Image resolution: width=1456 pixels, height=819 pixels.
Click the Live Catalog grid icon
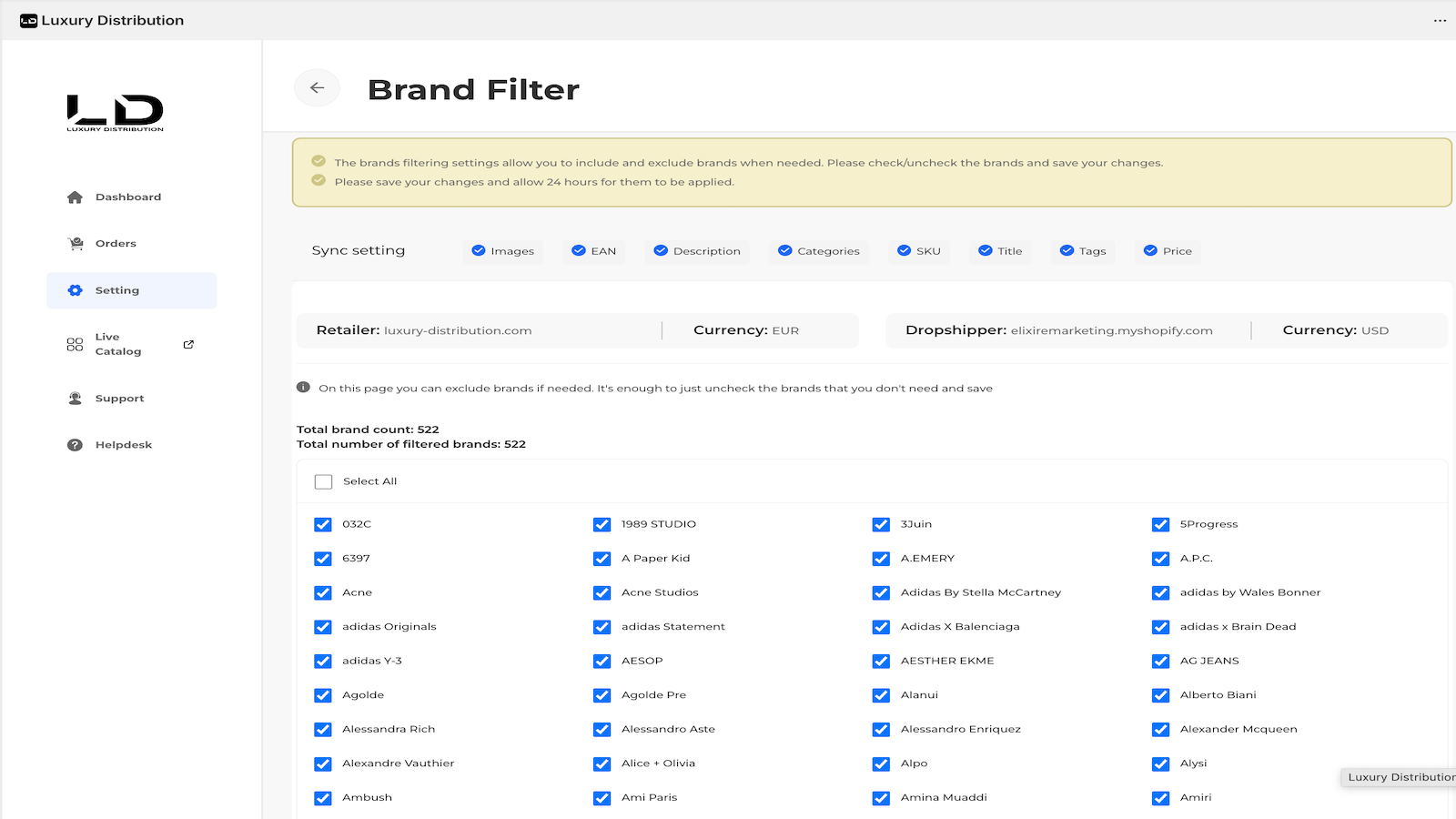pyautogui.click(x=75, y=344)
